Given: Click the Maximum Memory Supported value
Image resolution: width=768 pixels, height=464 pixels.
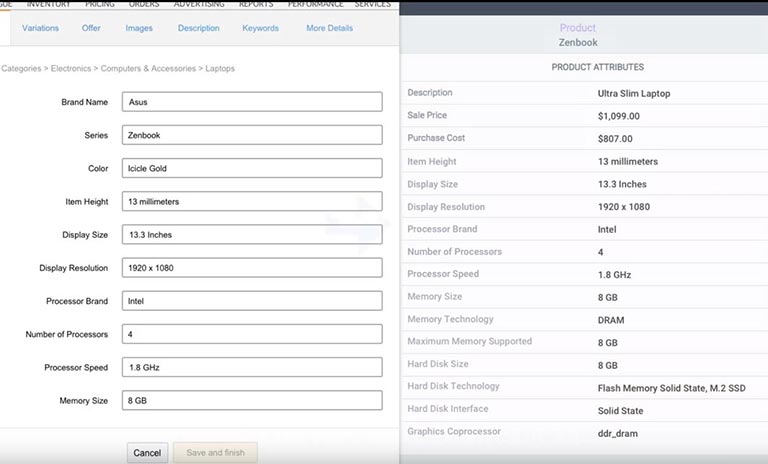Looking at the screenshot, I should tap(607, 342).
